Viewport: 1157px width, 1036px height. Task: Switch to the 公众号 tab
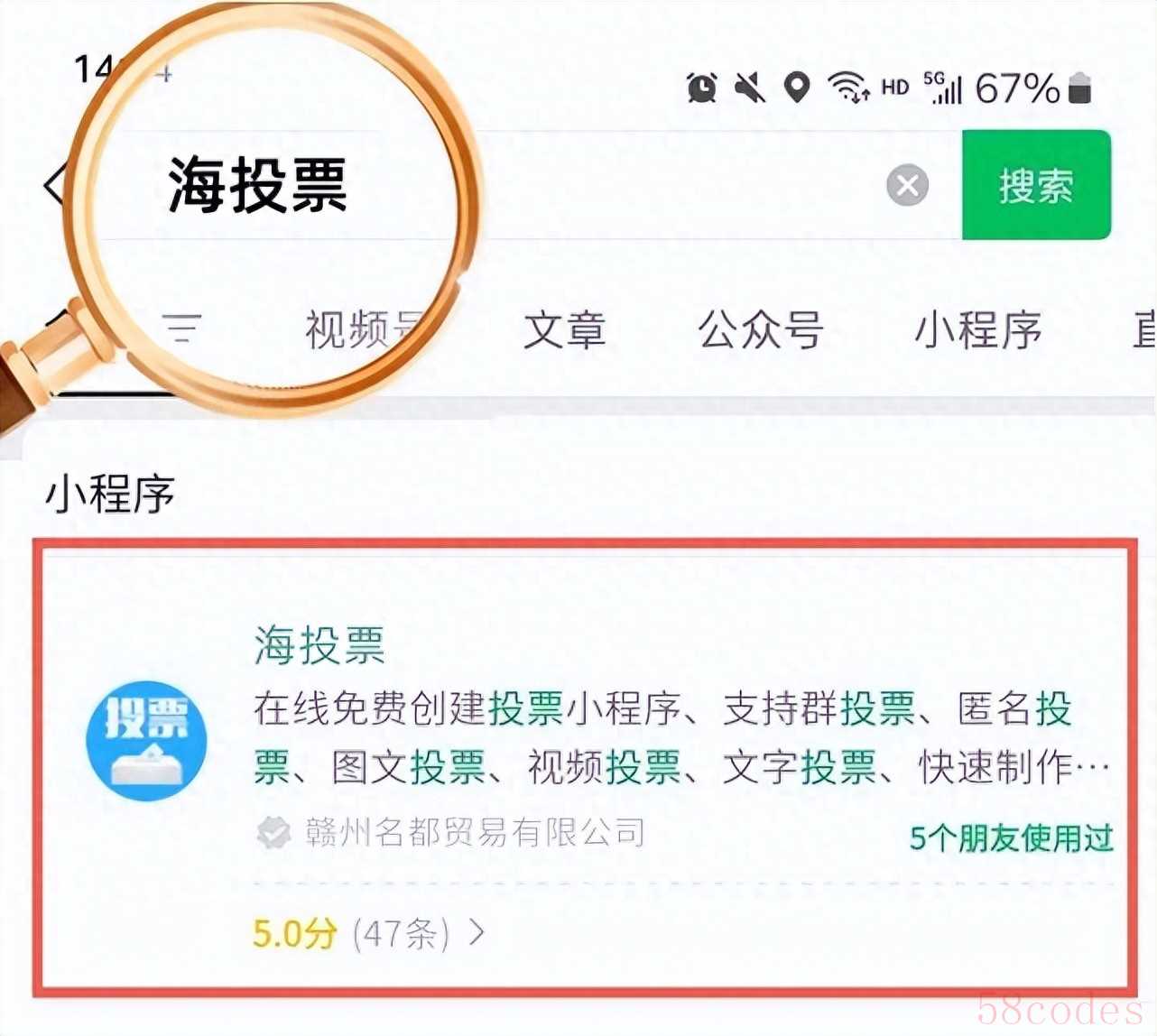(761, 329)
